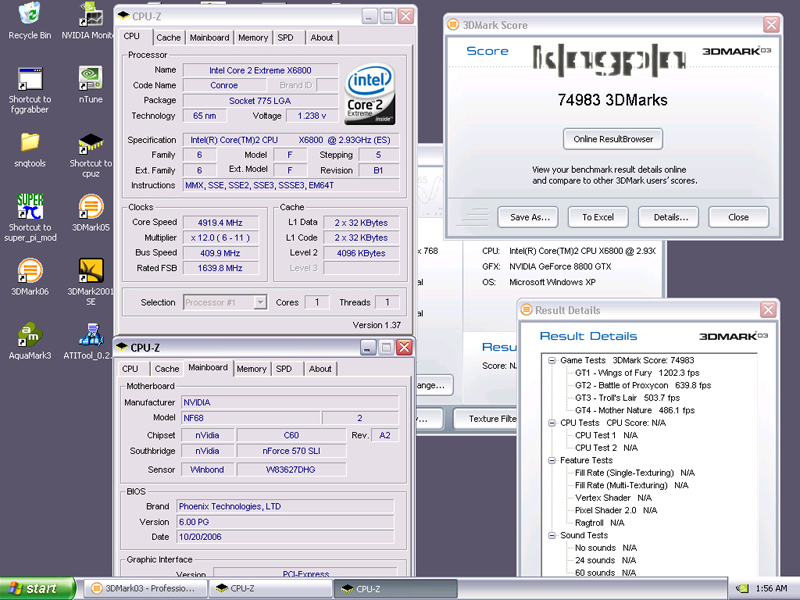Screen dimensions: 800x600
Task: Launch the 3DMark2001 SE desktop icon
Action: coord(91,271)
